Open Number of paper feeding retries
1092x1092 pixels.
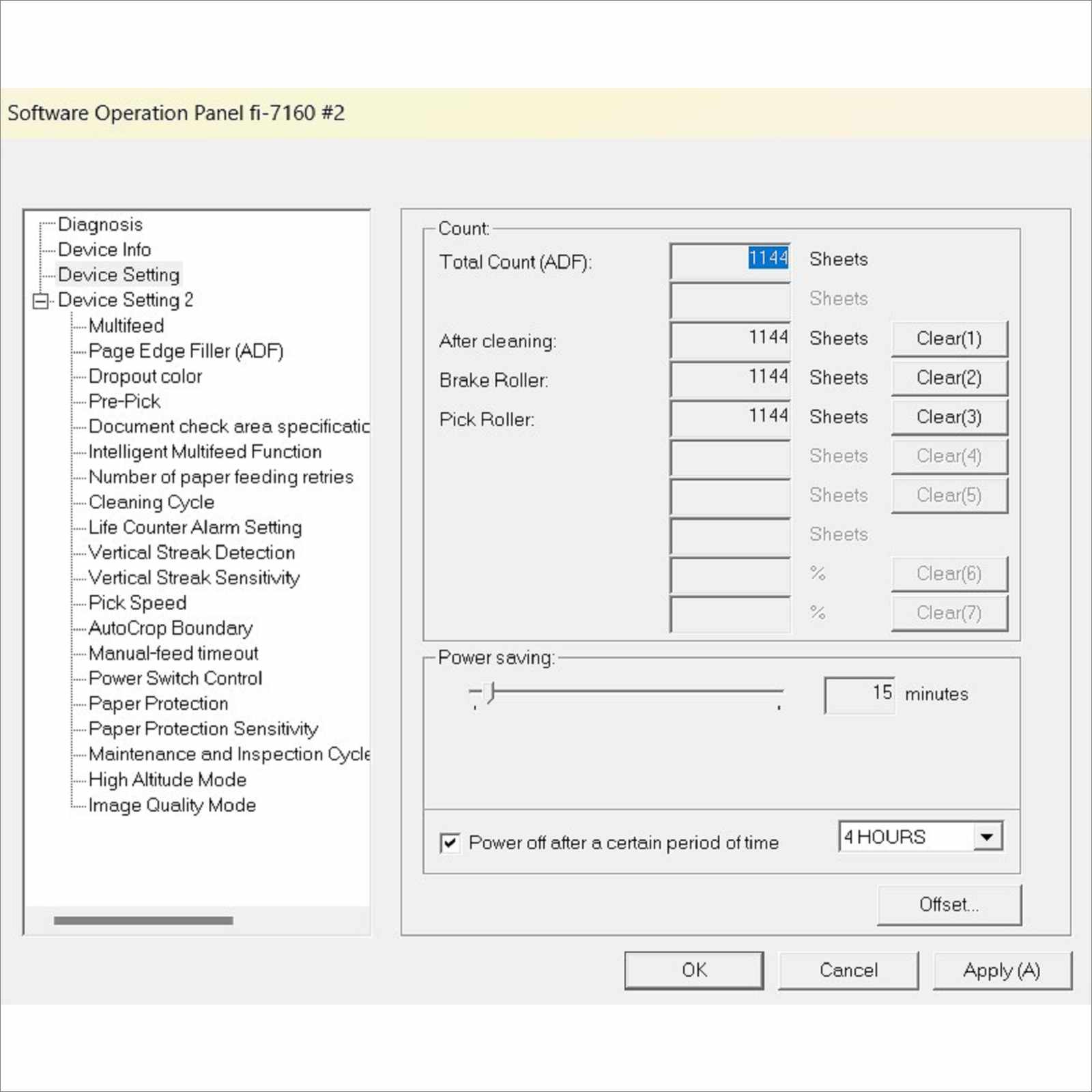[221, 477]
